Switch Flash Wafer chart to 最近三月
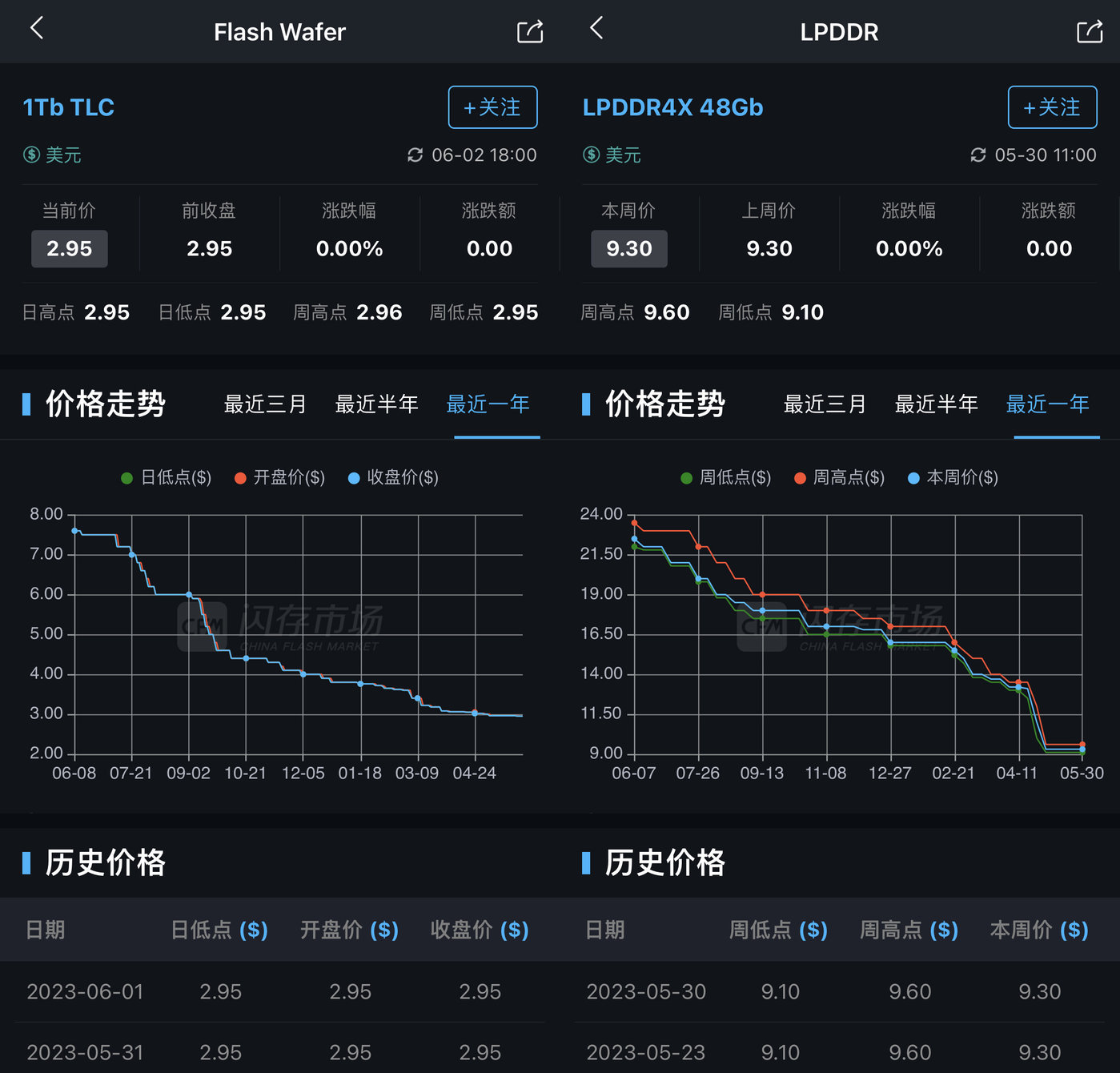Viewport: 1120px width, 1073px height. (x=265, y=404)
